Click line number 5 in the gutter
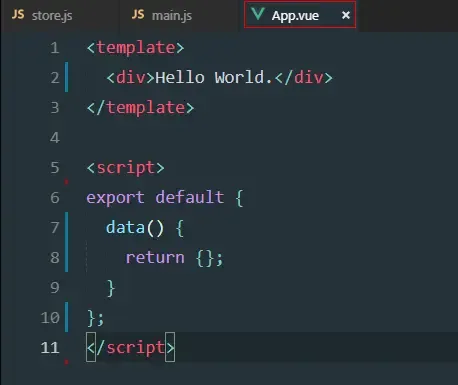458x385 pixels. point(55,168)
